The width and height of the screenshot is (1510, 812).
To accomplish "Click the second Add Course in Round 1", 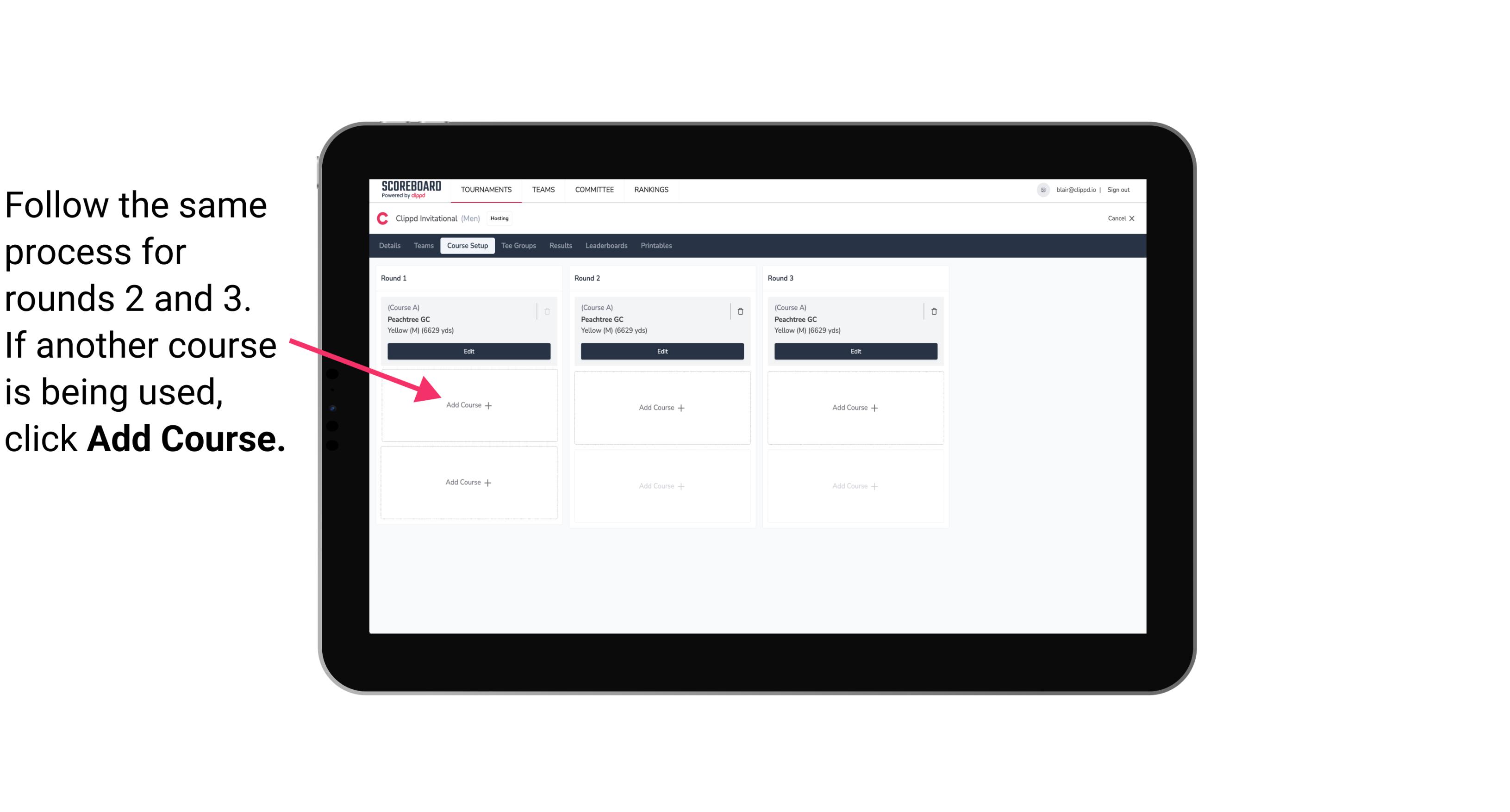I will click(468, 482).
